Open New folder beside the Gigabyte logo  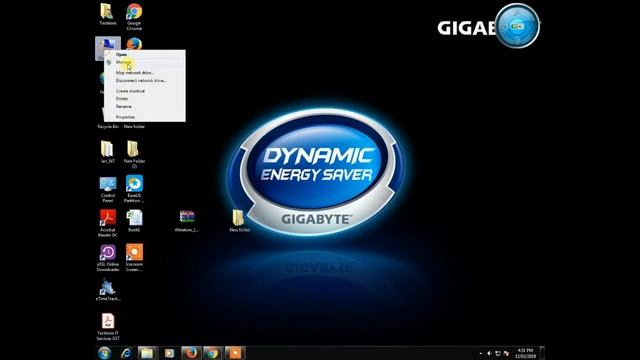[239, 221]
